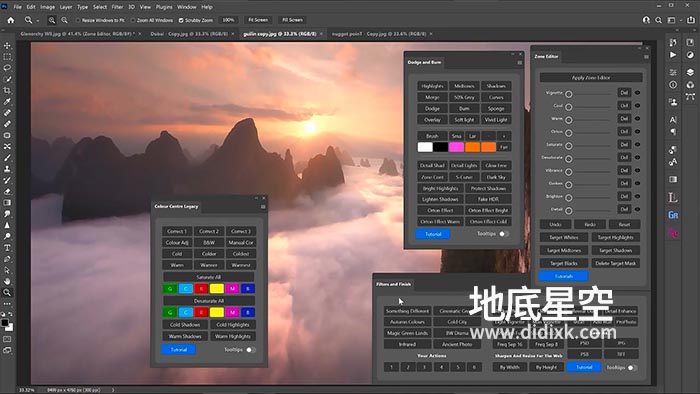Hide the Vibrance zone with eye icon
Viewport: 700px width, 394px height.
coord(638,170)
